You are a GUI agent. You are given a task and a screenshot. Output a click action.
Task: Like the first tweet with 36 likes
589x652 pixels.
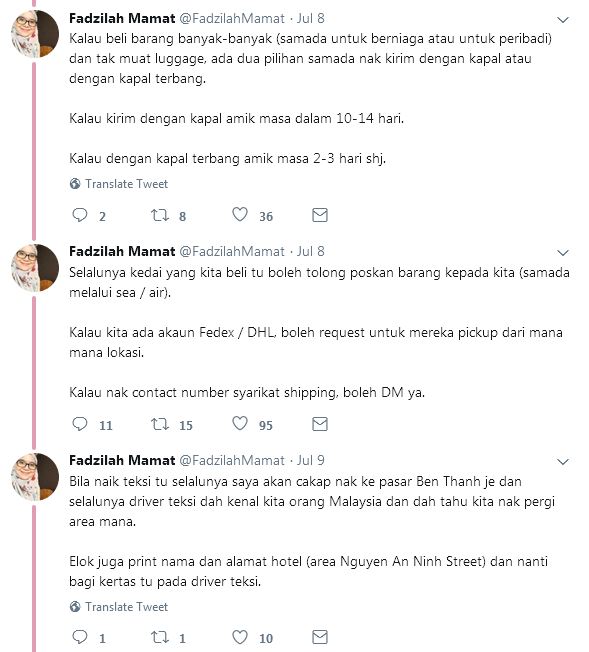pos(240,215)
